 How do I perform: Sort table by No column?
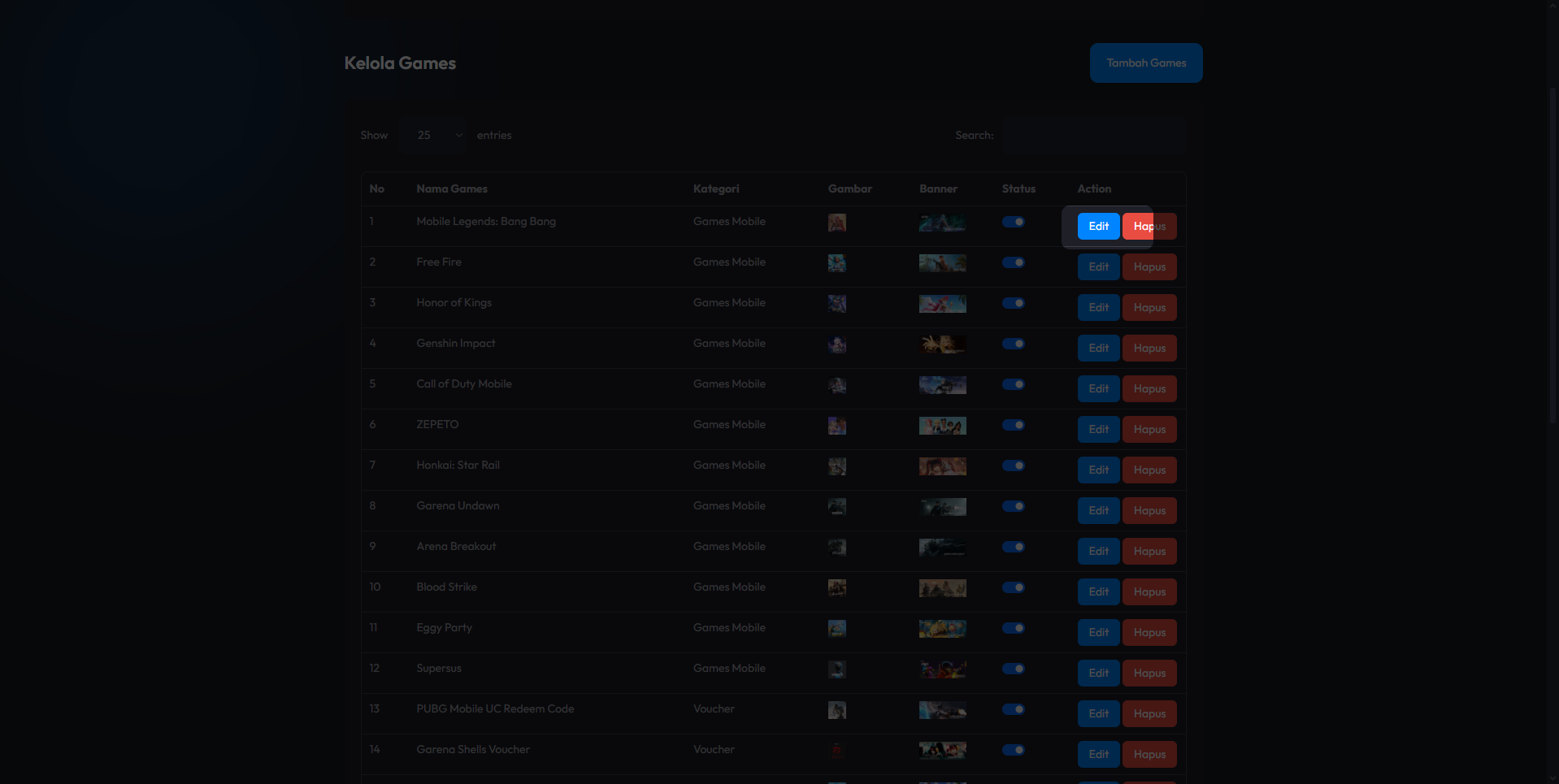point(376,188)
